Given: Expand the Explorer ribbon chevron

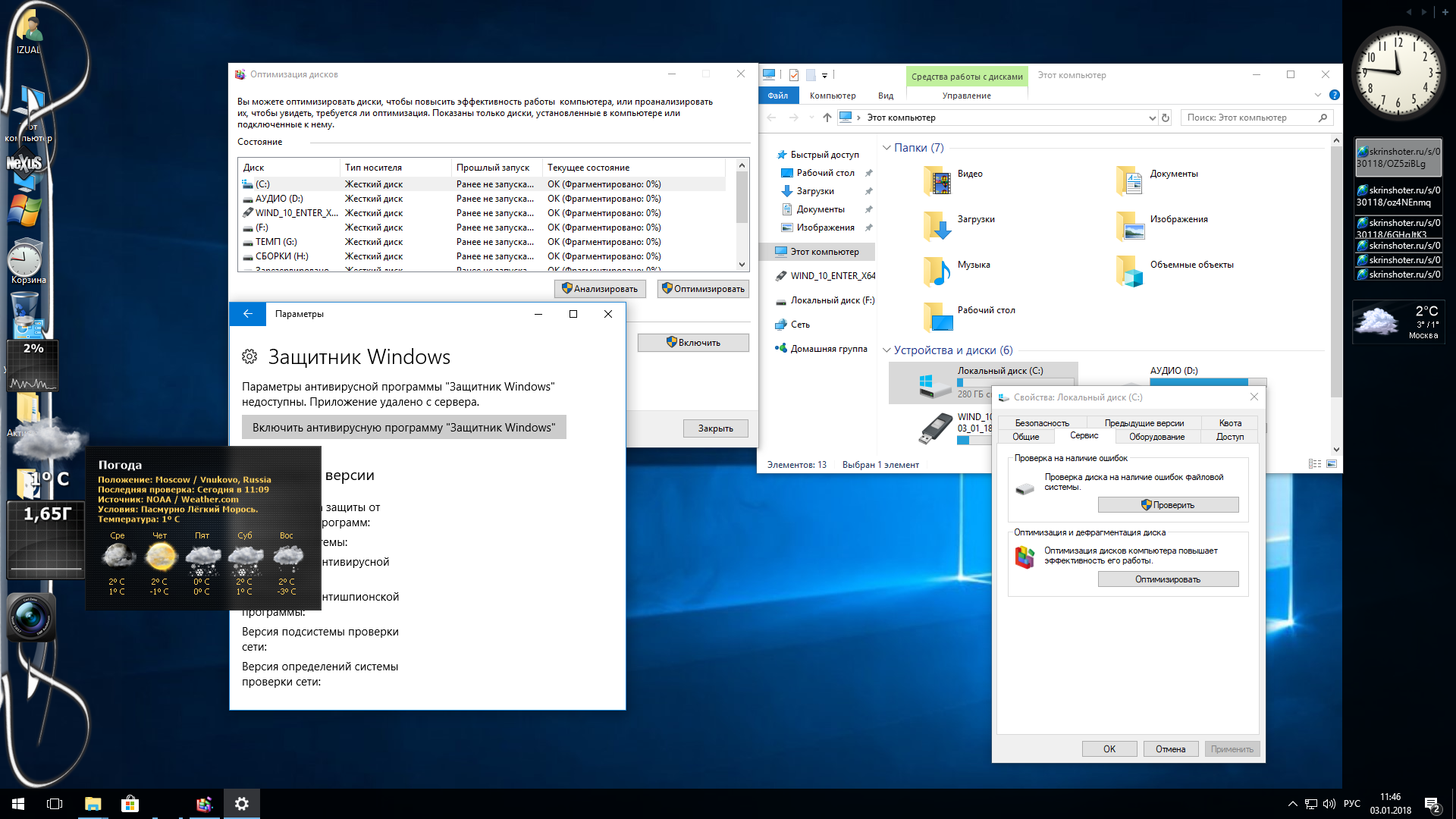Looking at the screenshot, I should coord(1318,95).
